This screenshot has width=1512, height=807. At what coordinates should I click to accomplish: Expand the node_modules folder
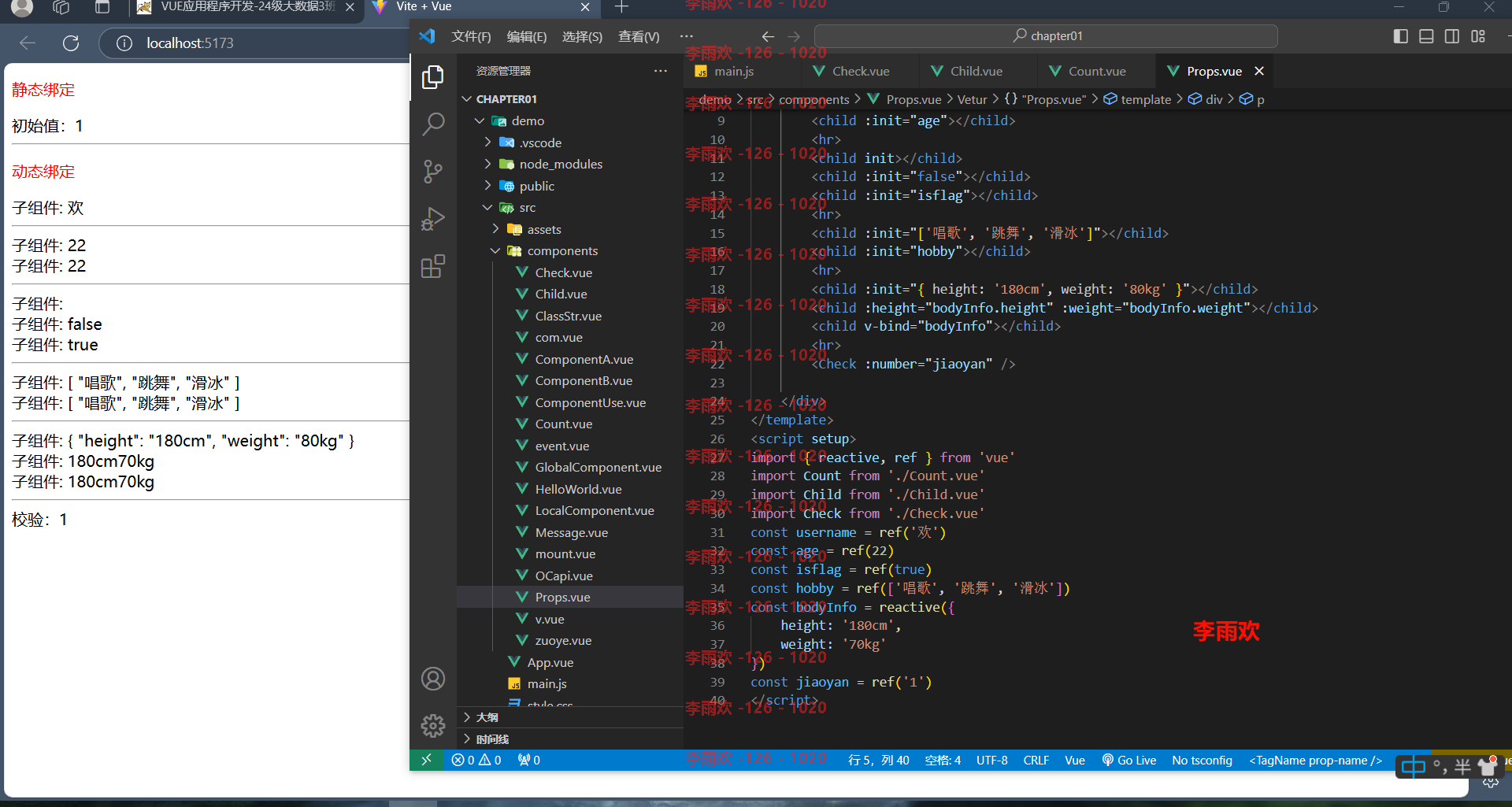(x=569, y=164)
